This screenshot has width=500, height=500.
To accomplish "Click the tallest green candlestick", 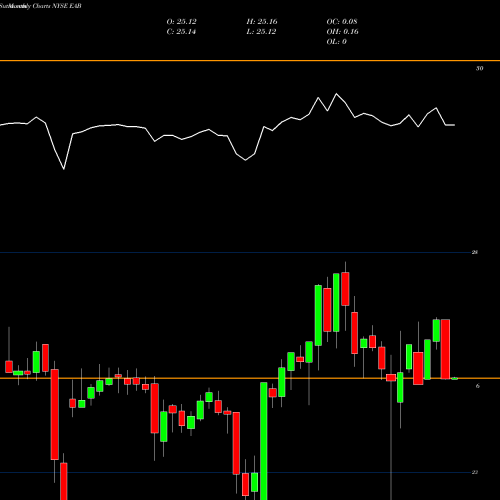I will click(x=263, y=441).
